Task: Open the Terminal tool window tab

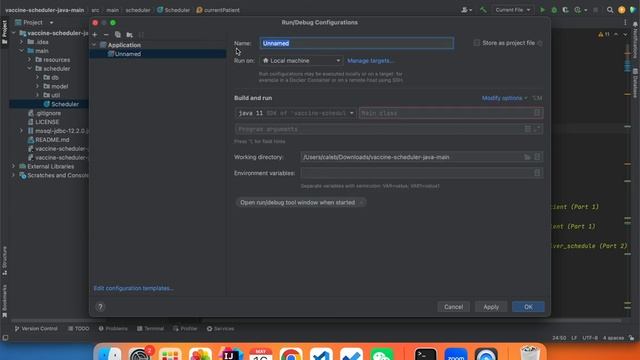Action: tap(151, 329)
